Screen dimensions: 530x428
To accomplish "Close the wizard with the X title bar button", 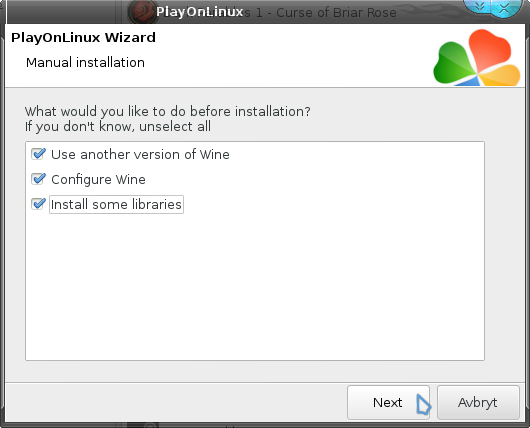I will click(x=505, y=7).
